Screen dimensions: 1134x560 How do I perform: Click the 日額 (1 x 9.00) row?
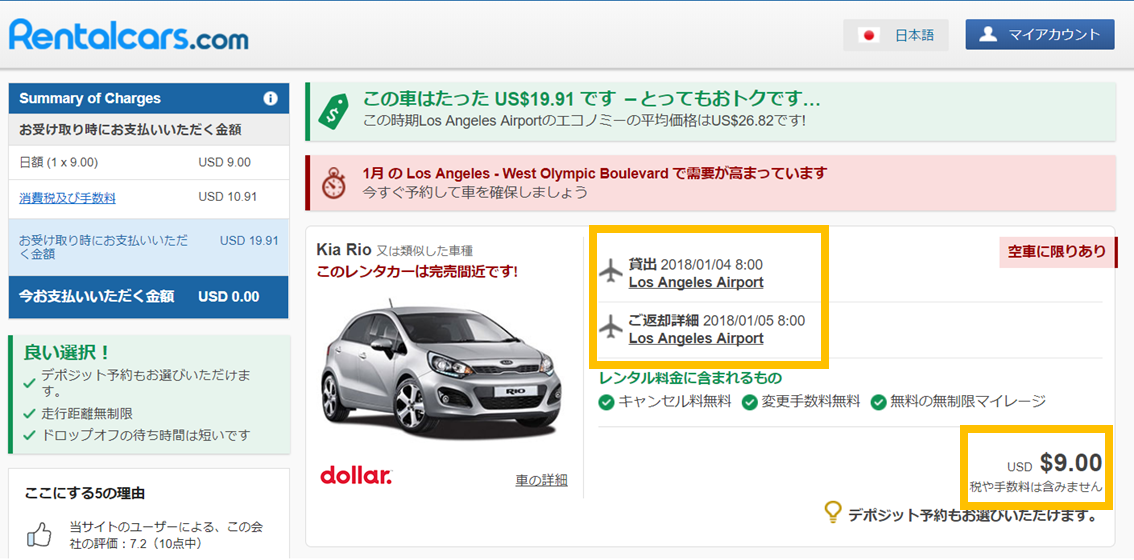point(148,163)
